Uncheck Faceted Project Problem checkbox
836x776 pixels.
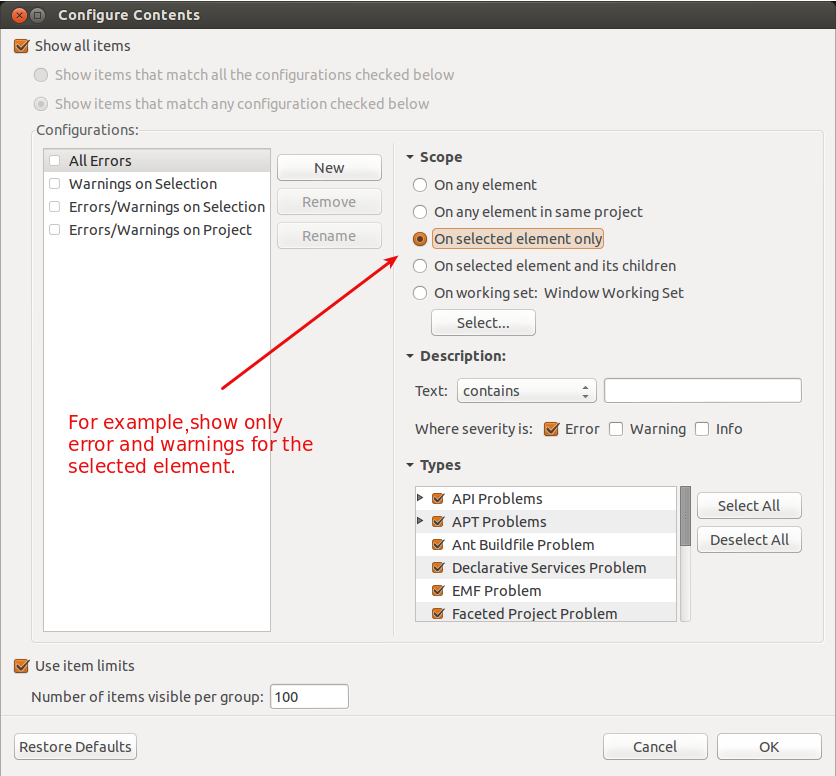pyautogui.click(x=438, y=613)
